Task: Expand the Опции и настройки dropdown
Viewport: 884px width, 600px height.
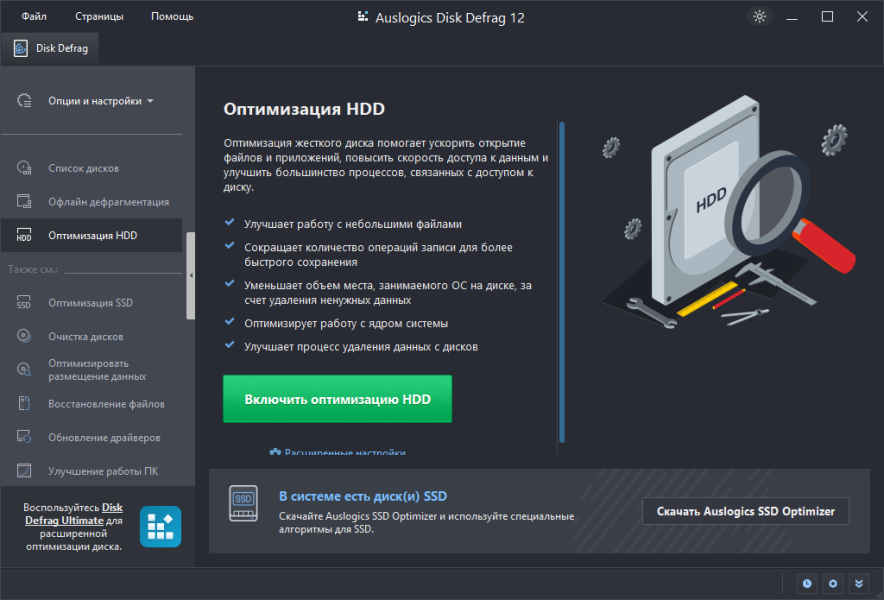Action: [100, 101]
